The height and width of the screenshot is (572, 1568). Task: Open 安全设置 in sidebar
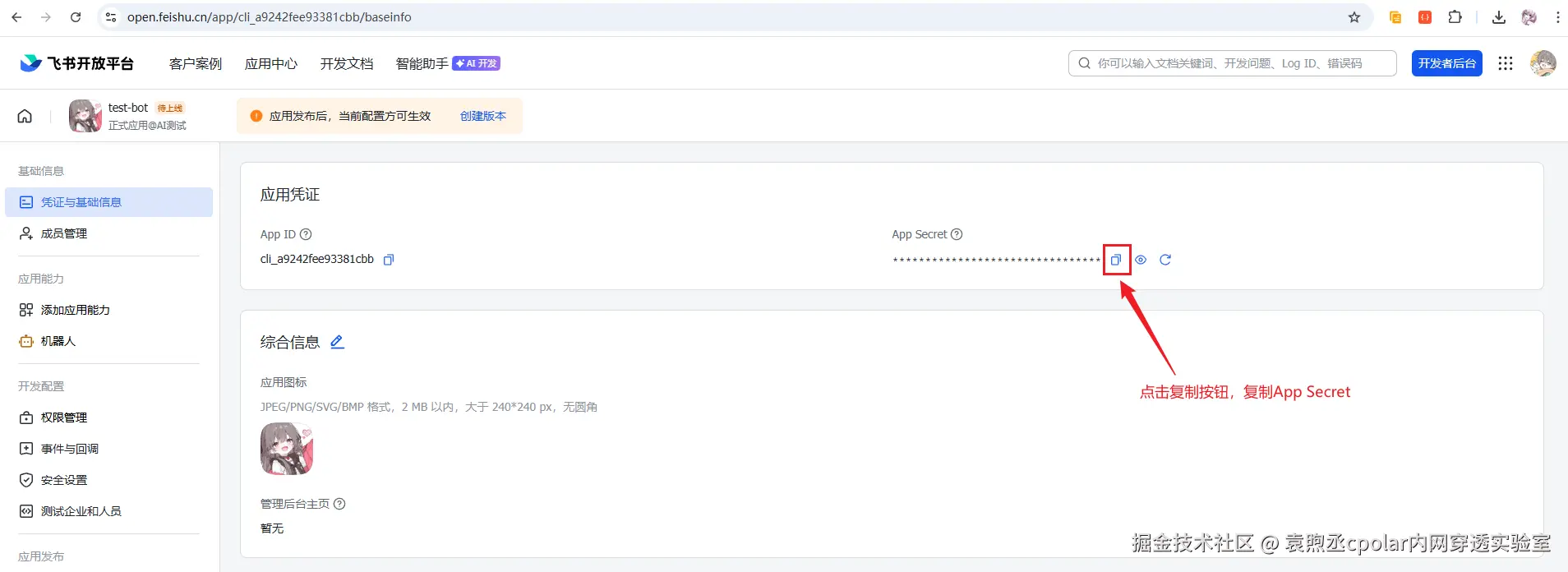pos(108,480)
